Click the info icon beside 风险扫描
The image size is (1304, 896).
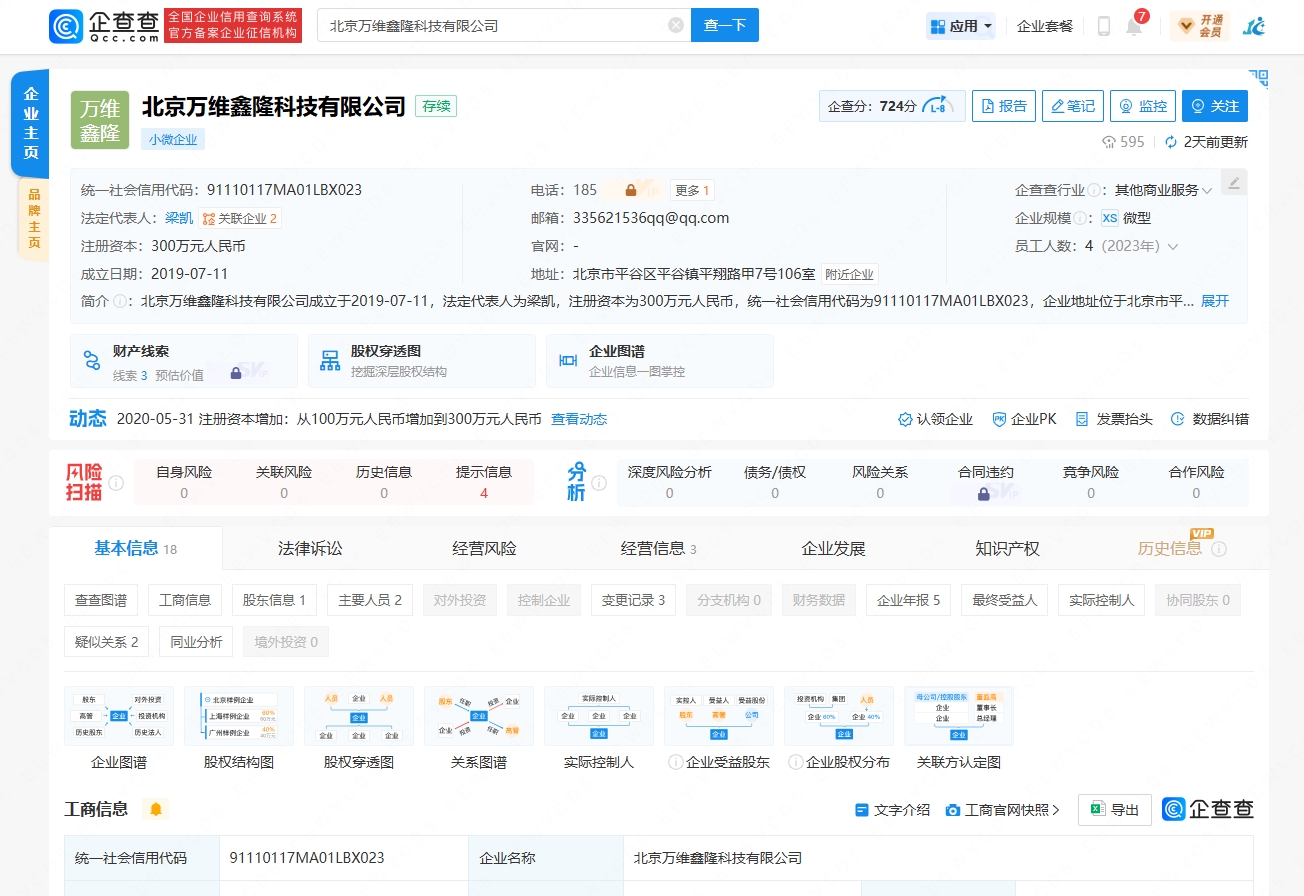(116, 483)
